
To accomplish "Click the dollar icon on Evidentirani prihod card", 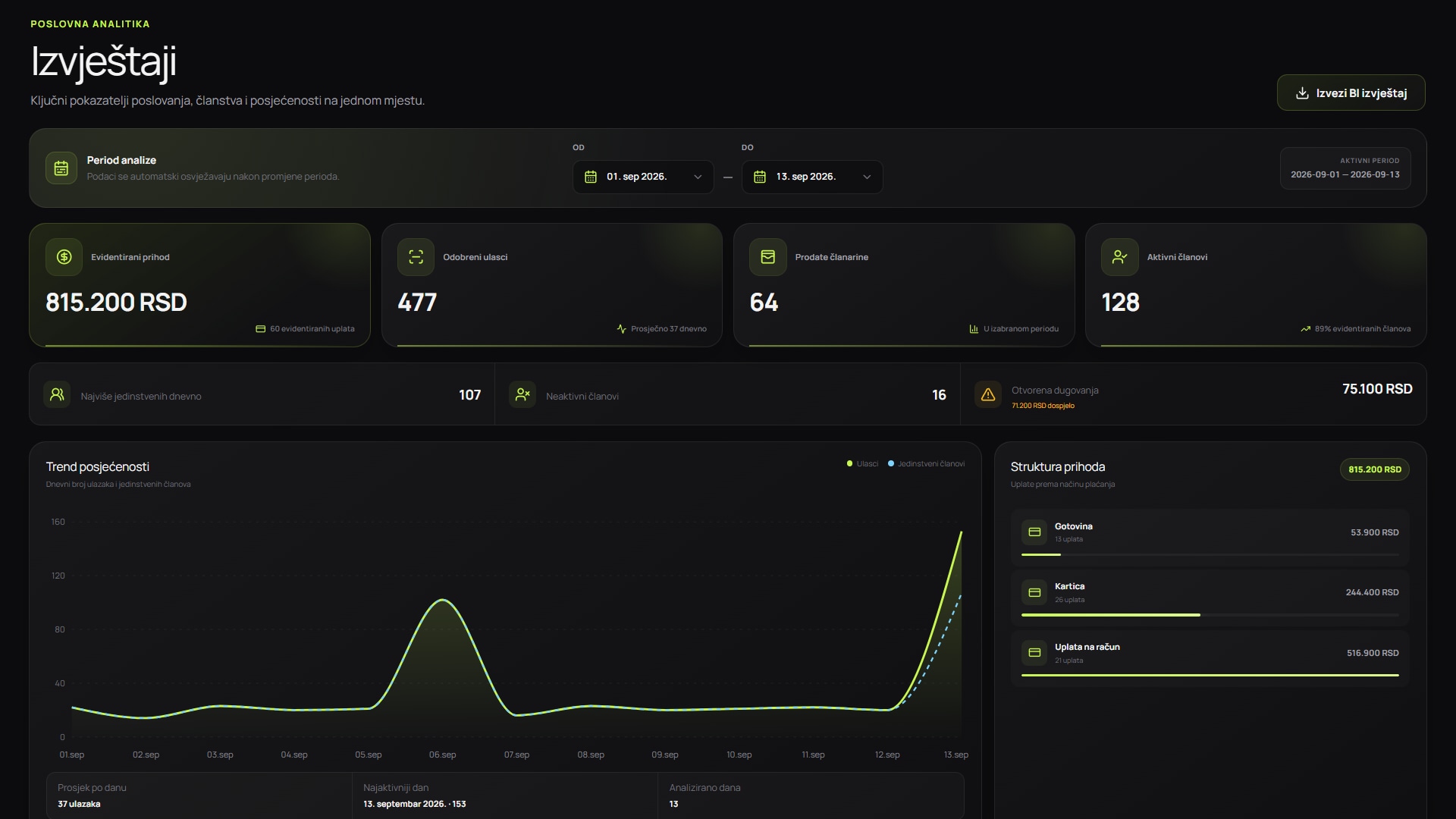I will pos(64,257).
